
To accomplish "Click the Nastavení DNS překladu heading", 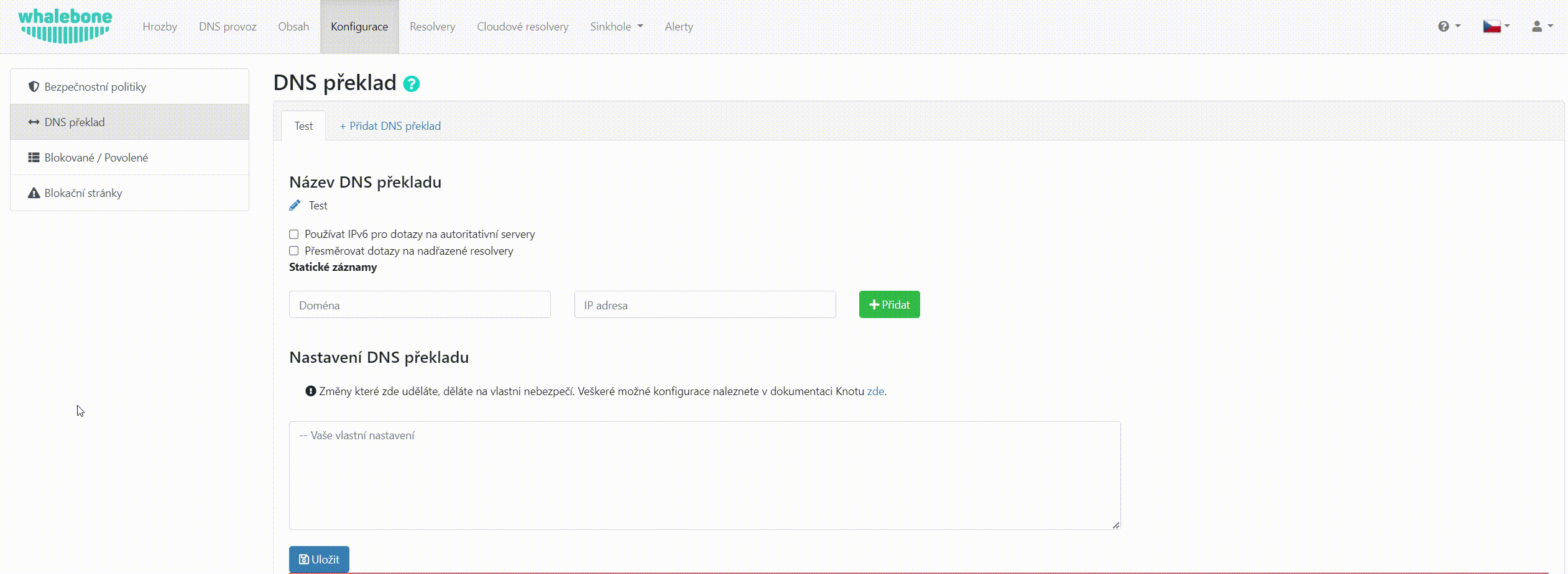I will [x=379, y=357].
